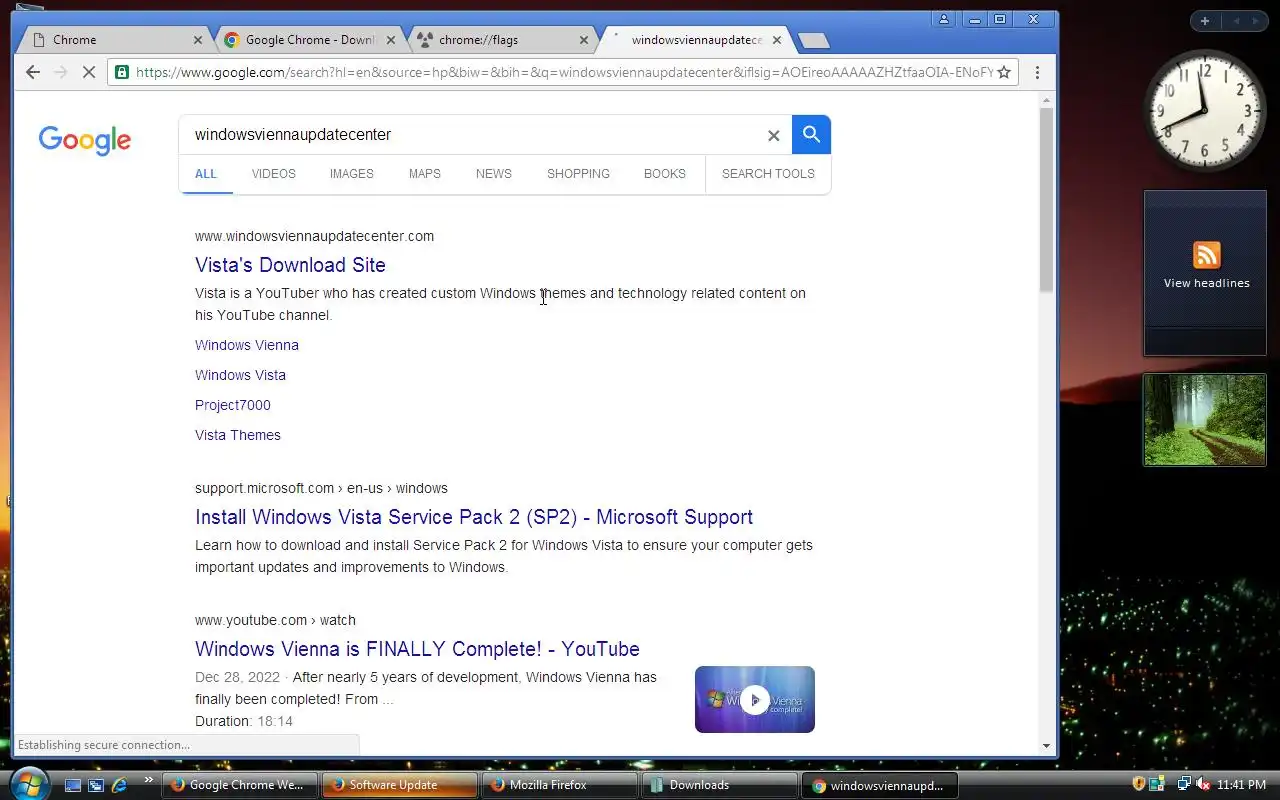Select the MAPS search filter
This screenshot has height=800, width=1280.
(x=425, y=174)
